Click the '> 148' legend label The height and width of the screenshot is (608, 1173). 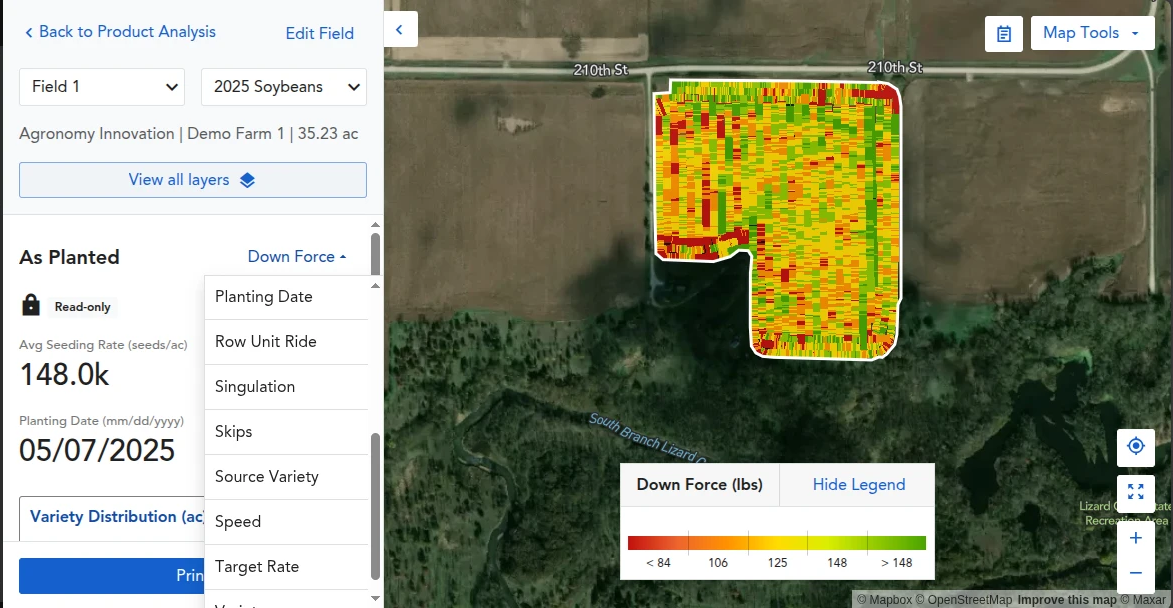[896, 563]
